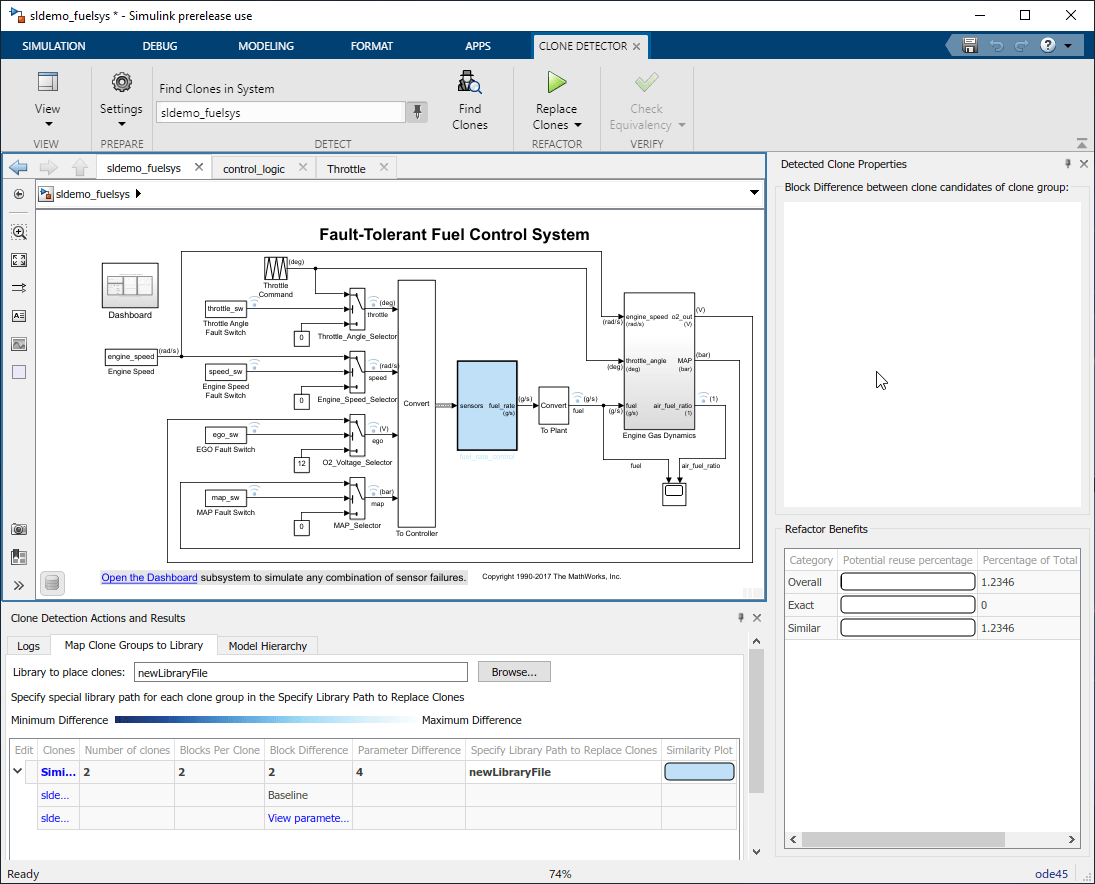Click the Library to place clones field
Screen dimensions: 1095x884
300,672
